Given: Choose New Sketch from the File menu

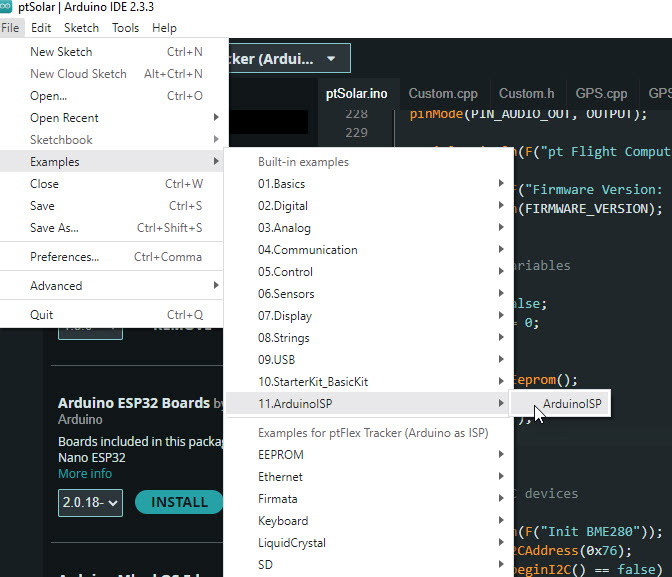Looking at the screenshot, I should pos(111,52).
